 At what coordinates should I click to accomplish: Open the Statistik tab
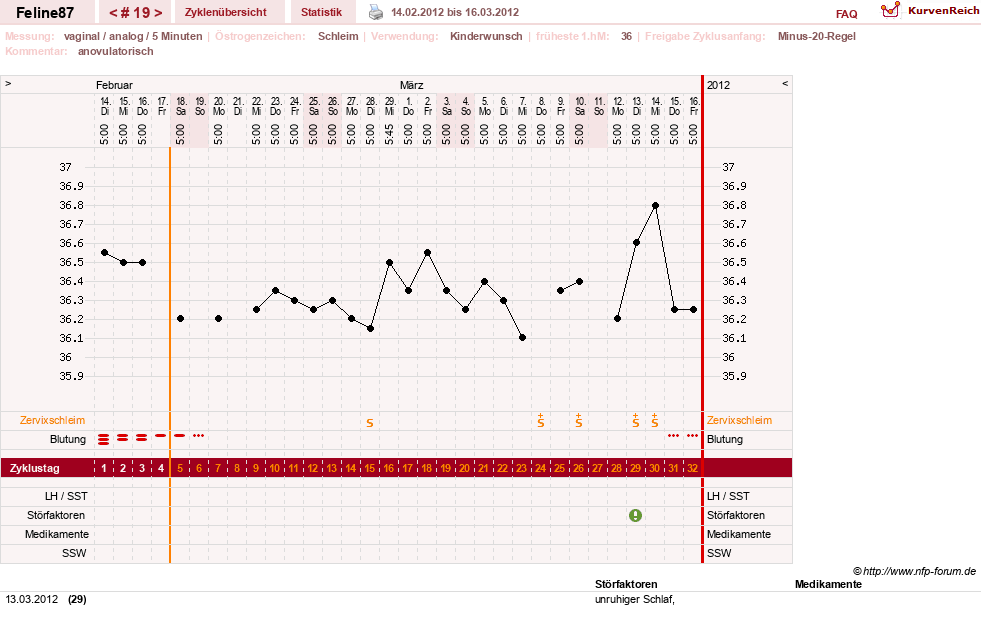point(322,12)
